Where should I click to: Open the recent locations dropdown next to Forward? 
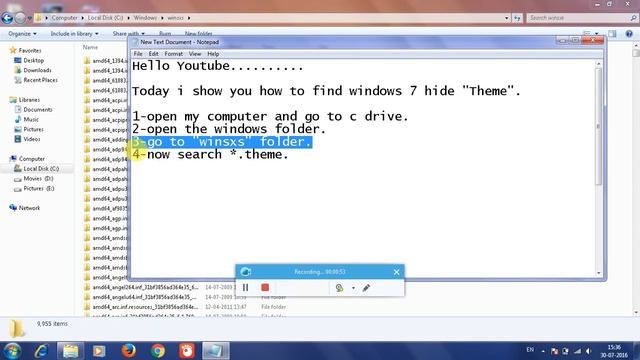[29, 18]
